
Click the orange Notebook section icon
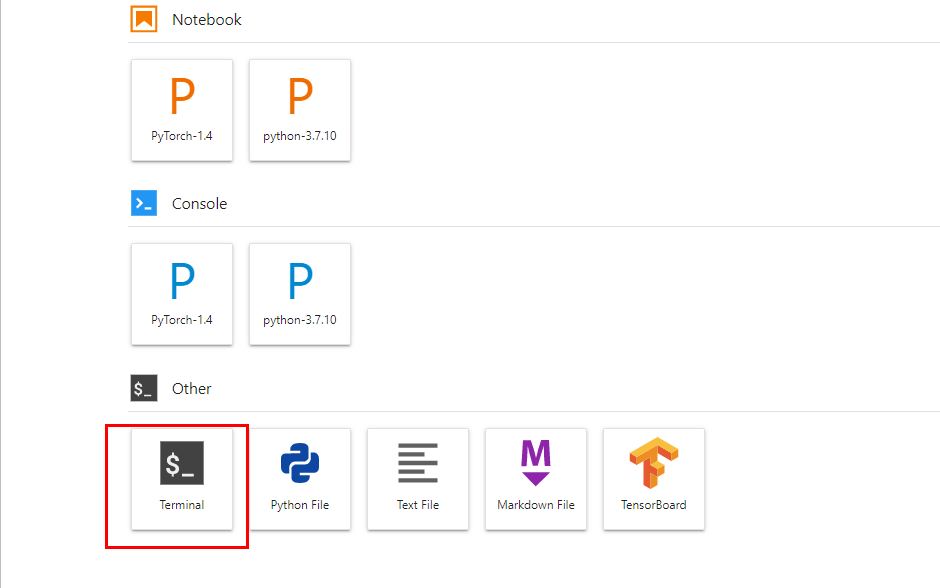click(x=144, y=19)
